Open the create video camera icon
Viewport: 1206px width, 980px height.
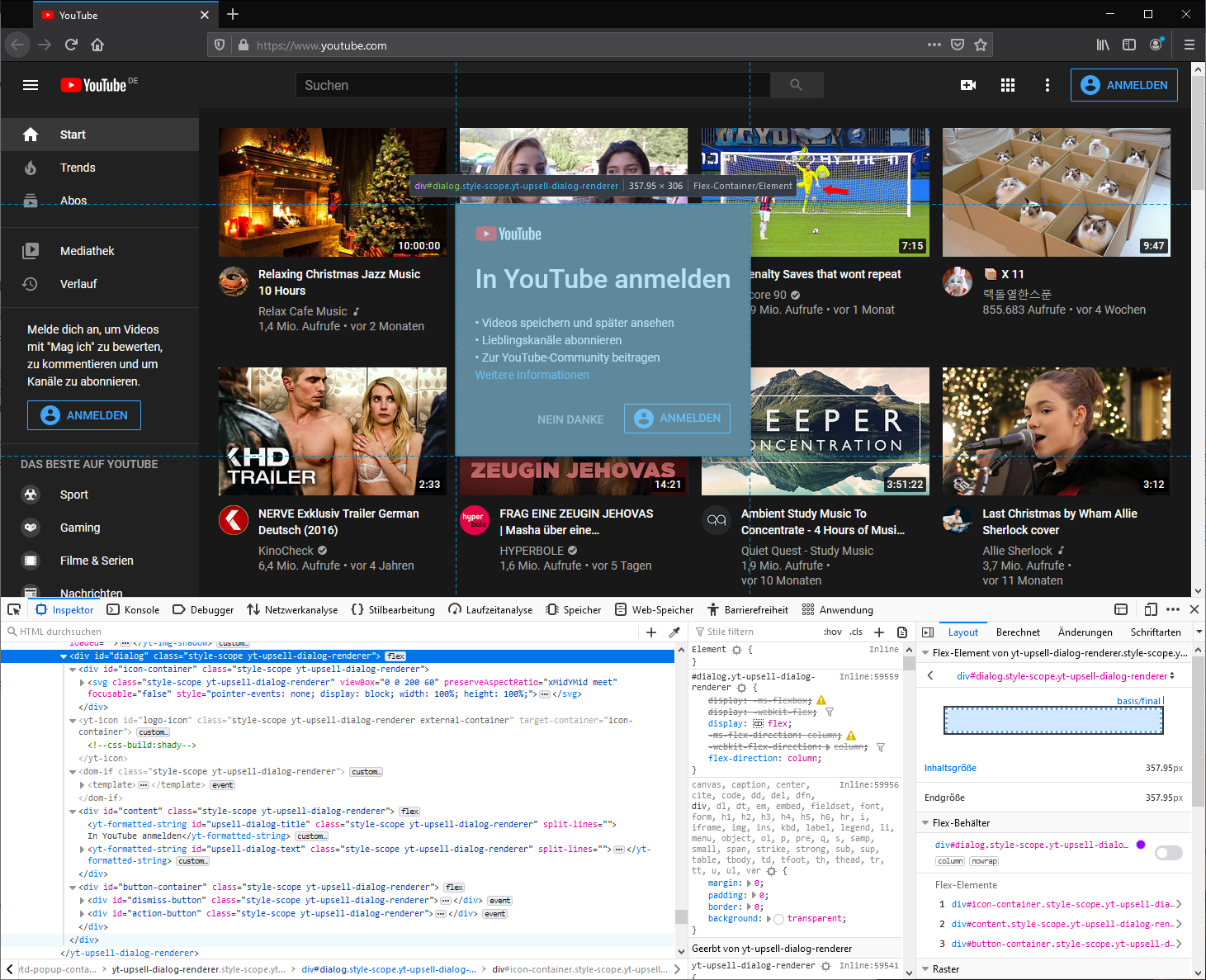click(x=968, y=85)
